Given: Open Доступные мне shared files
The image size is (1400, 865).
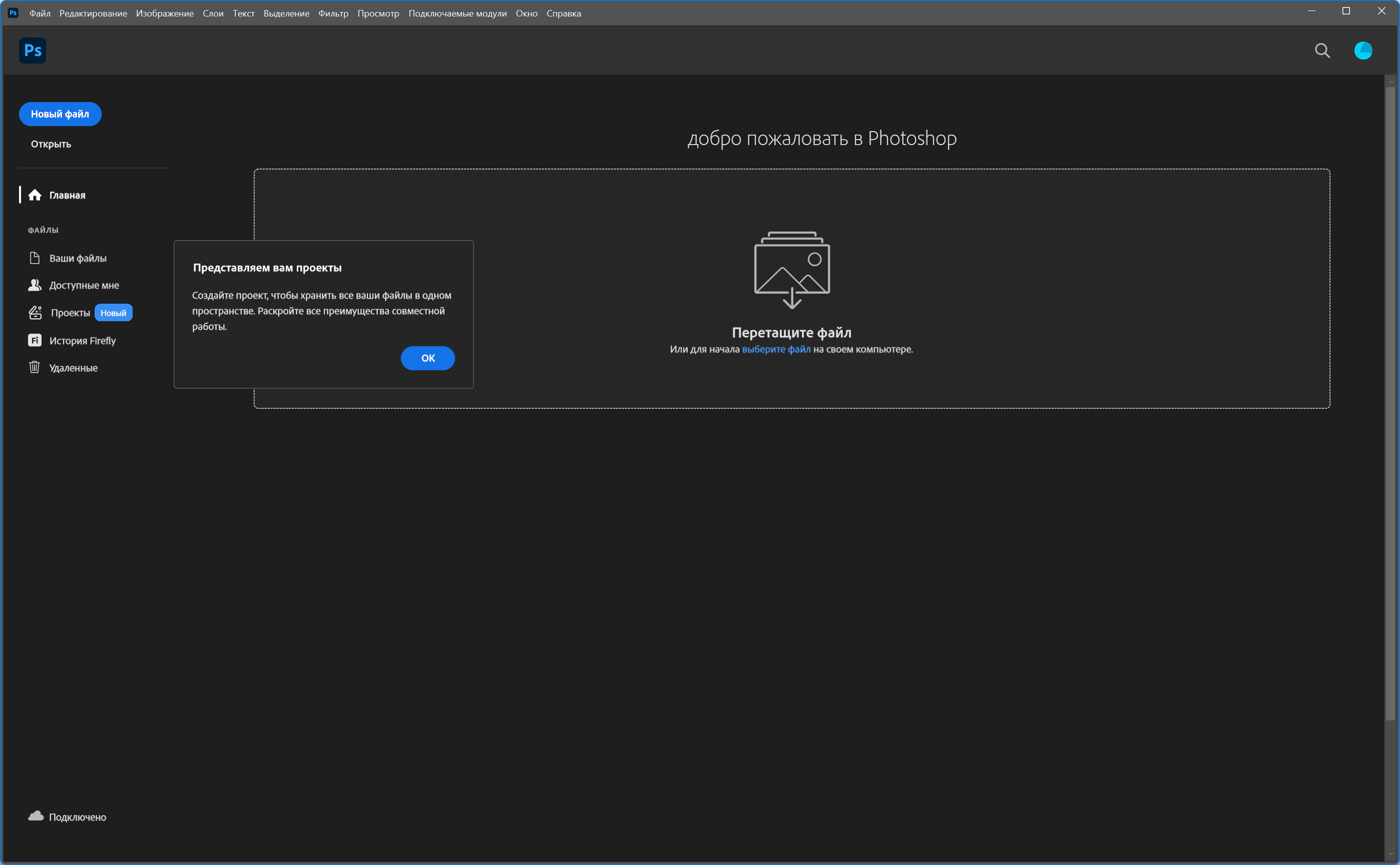Looking at the screenshot, I should click(x=84, y=285).
